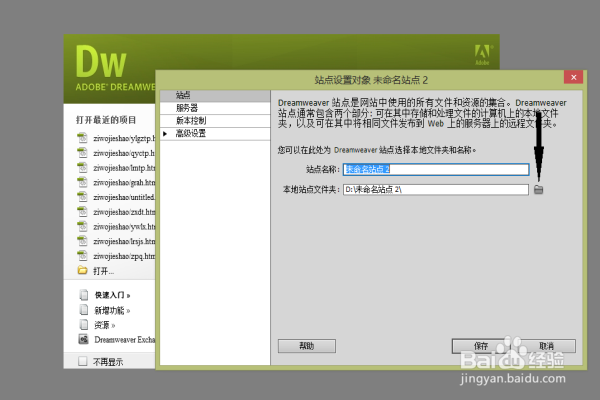Open recent file ziwojieshao/lrsjs
This screenshot has width=600, height=400.
click(124, 241)
